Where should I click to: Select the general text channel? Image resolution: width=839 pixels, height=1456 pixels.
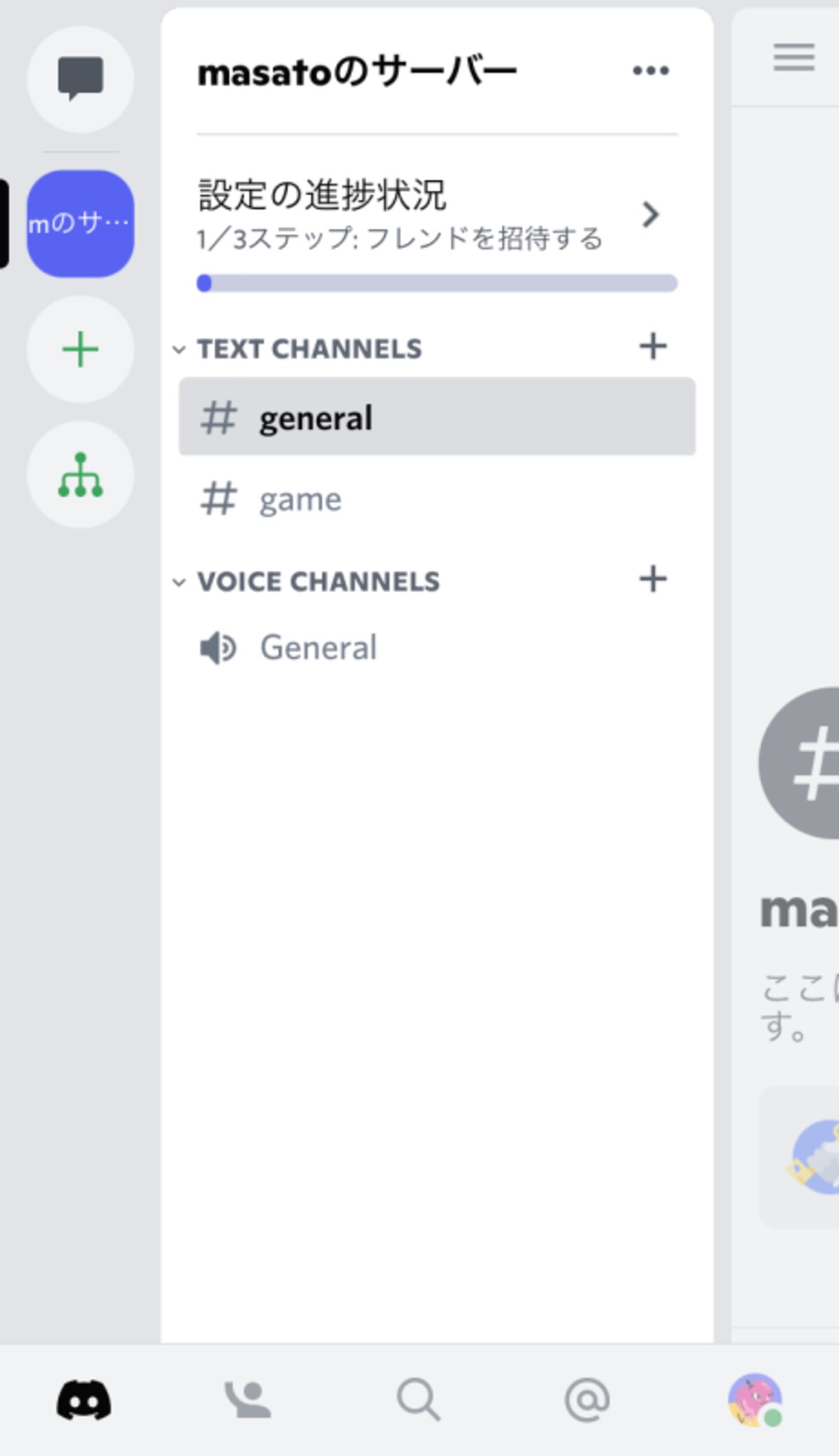coord(437,417)
